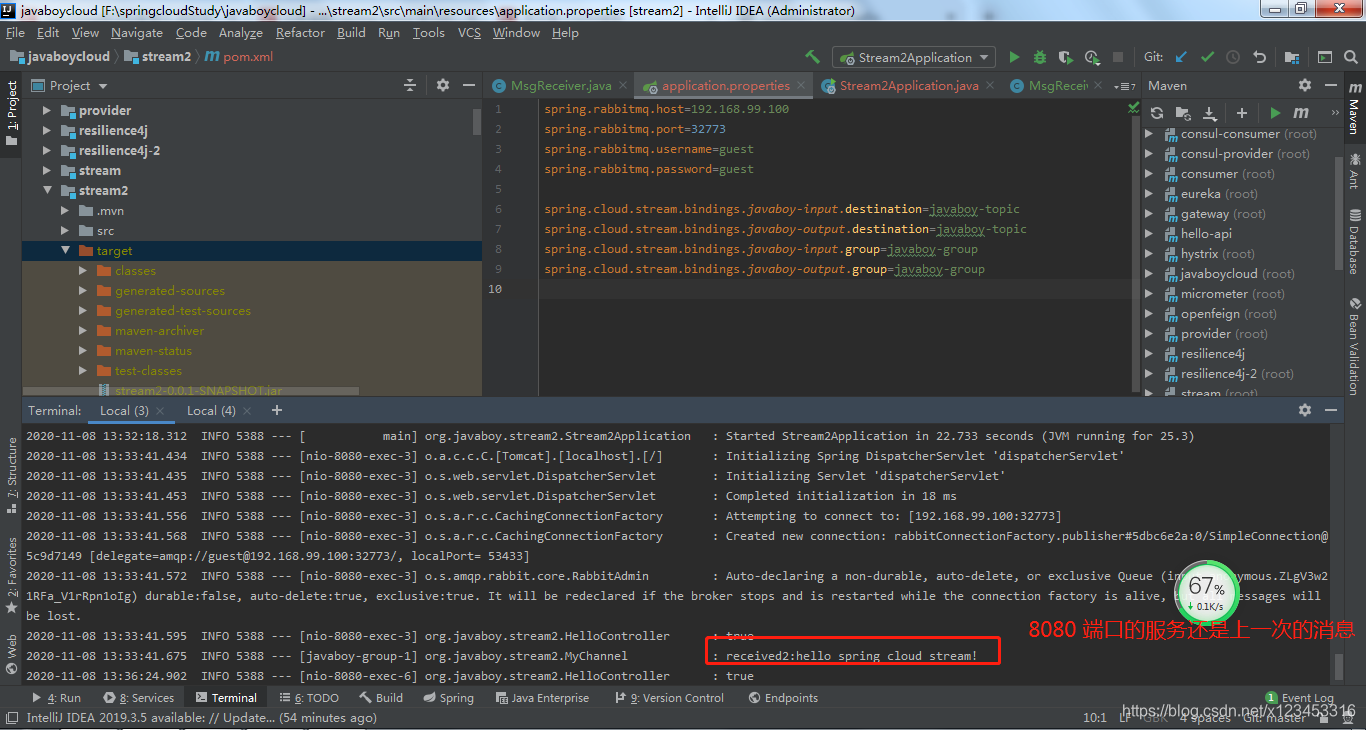Rollback changes with undo arrow icon

(x=1260, y=57)
